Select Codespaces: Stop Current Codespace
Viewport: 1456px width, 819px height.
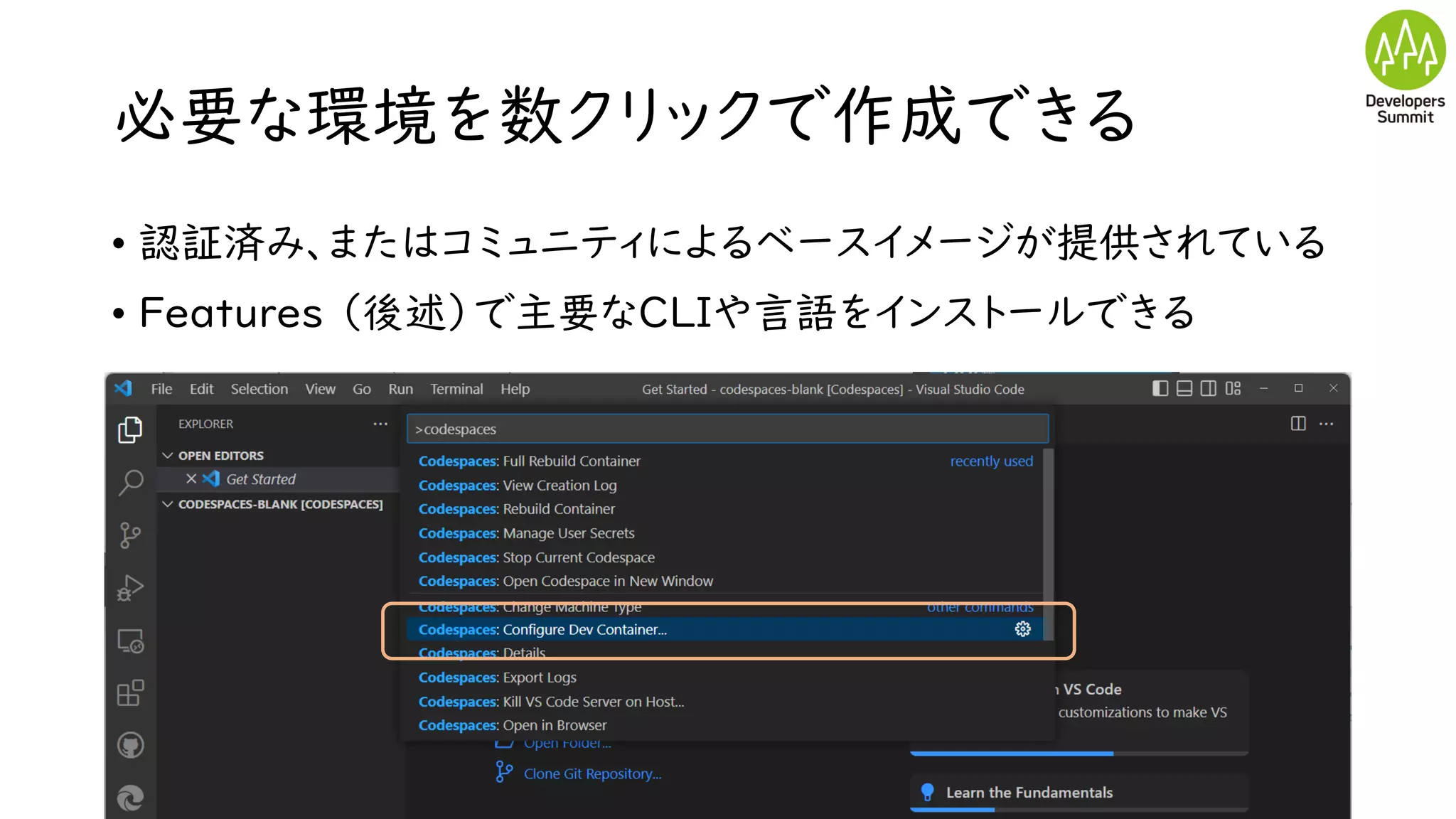pyautogui.click(x=725, y=557)
